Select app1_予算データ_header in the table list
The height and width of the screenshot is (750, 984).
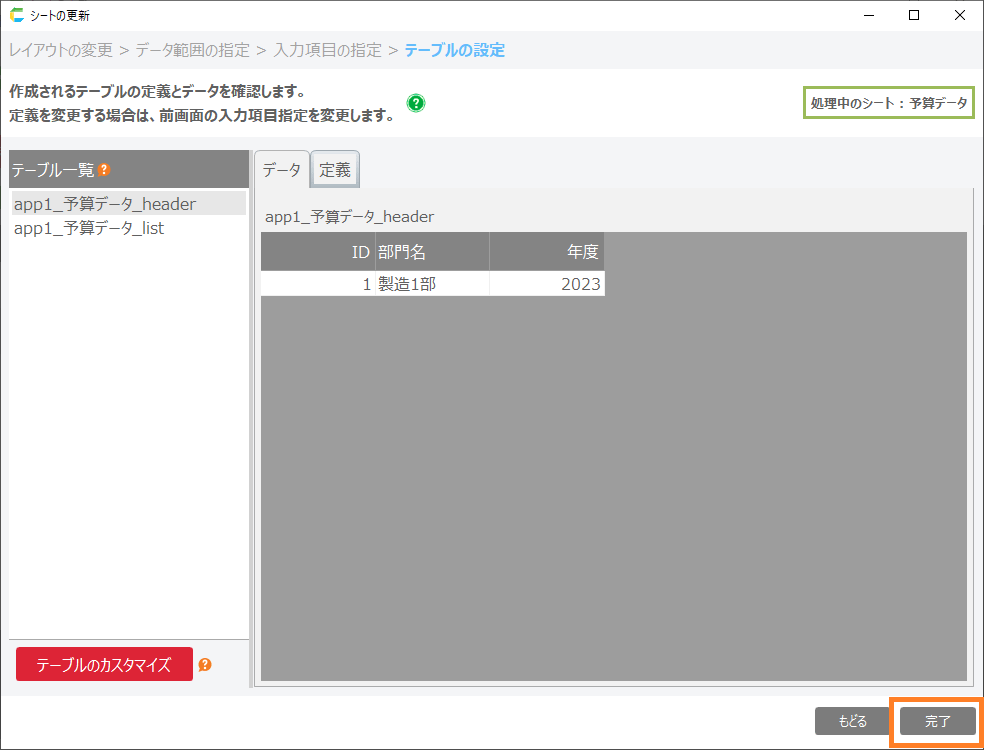tap(105, 204)
